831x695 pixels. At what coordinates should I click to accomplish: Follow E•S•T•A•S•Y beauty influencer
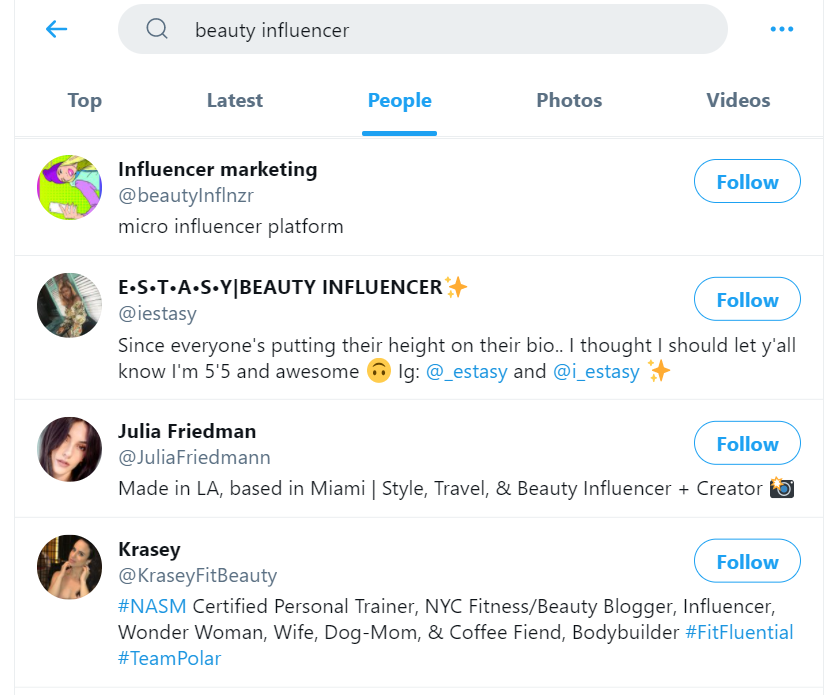pos(747,298)
